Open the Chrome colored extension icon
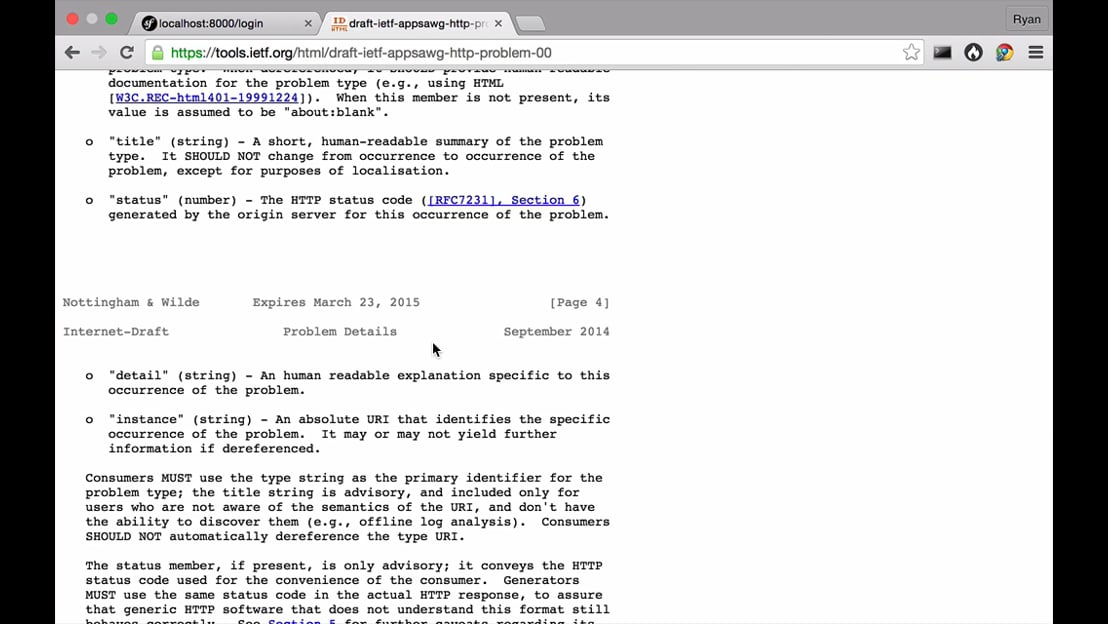The image size is (1108, 624). coord(1004,52)
